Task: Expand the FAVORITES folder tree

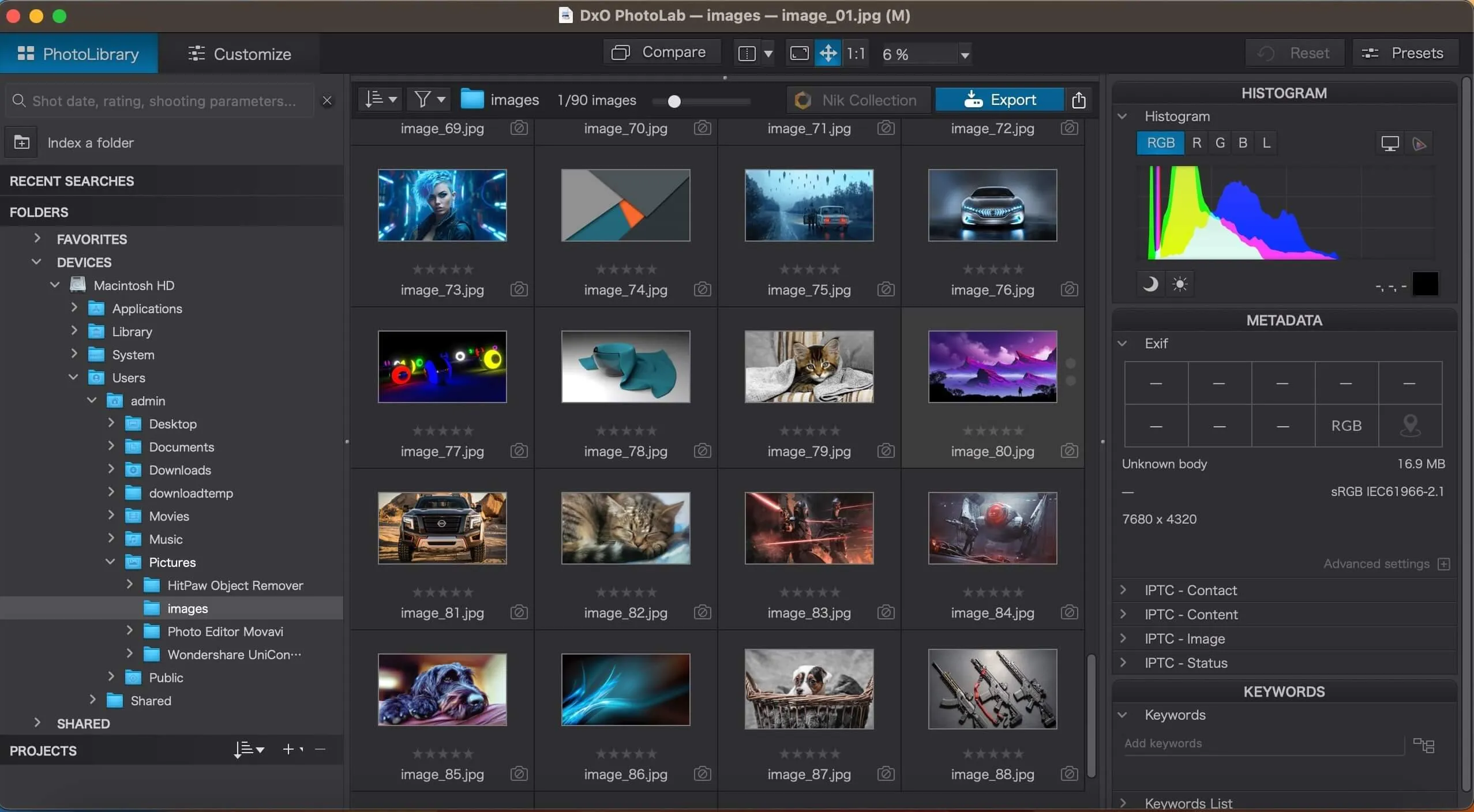Action: pos(37,239)
